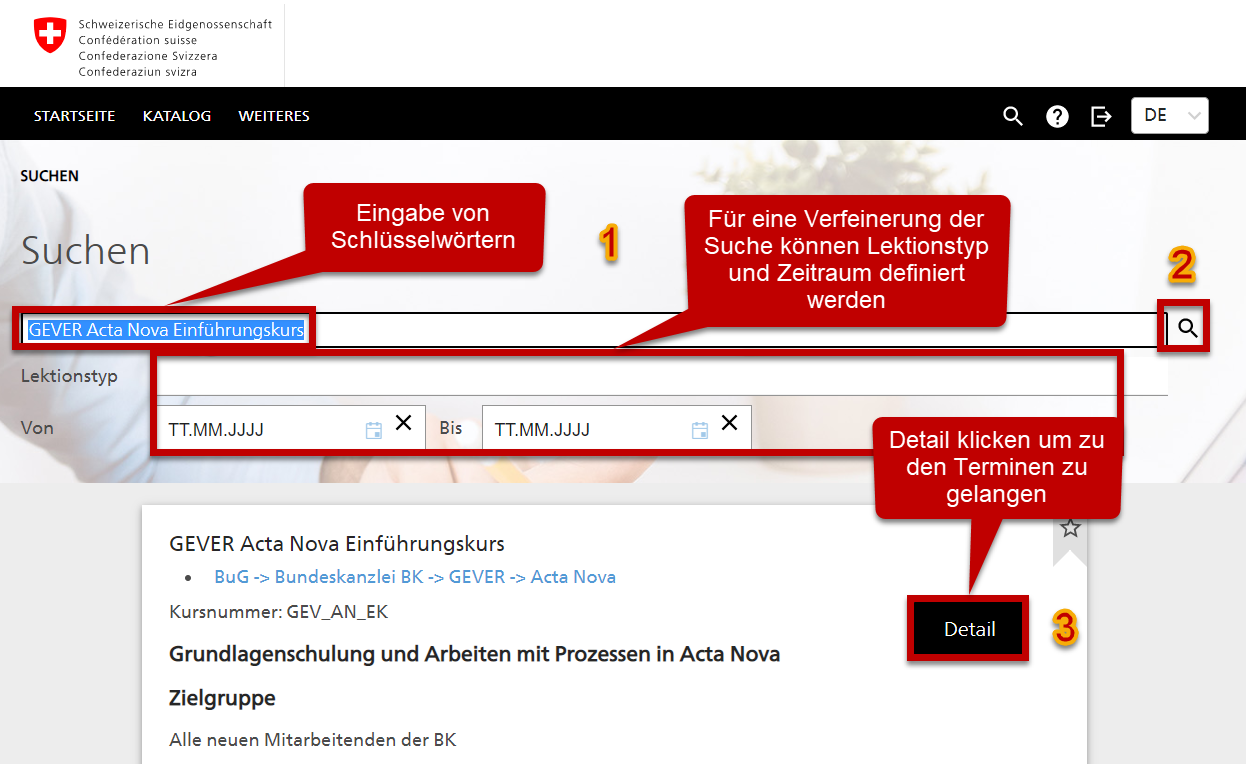Toggle favorite star on course card
Image resolution: width=1246 pixels, height=764 pixels.
click(x=1070, y=528)
